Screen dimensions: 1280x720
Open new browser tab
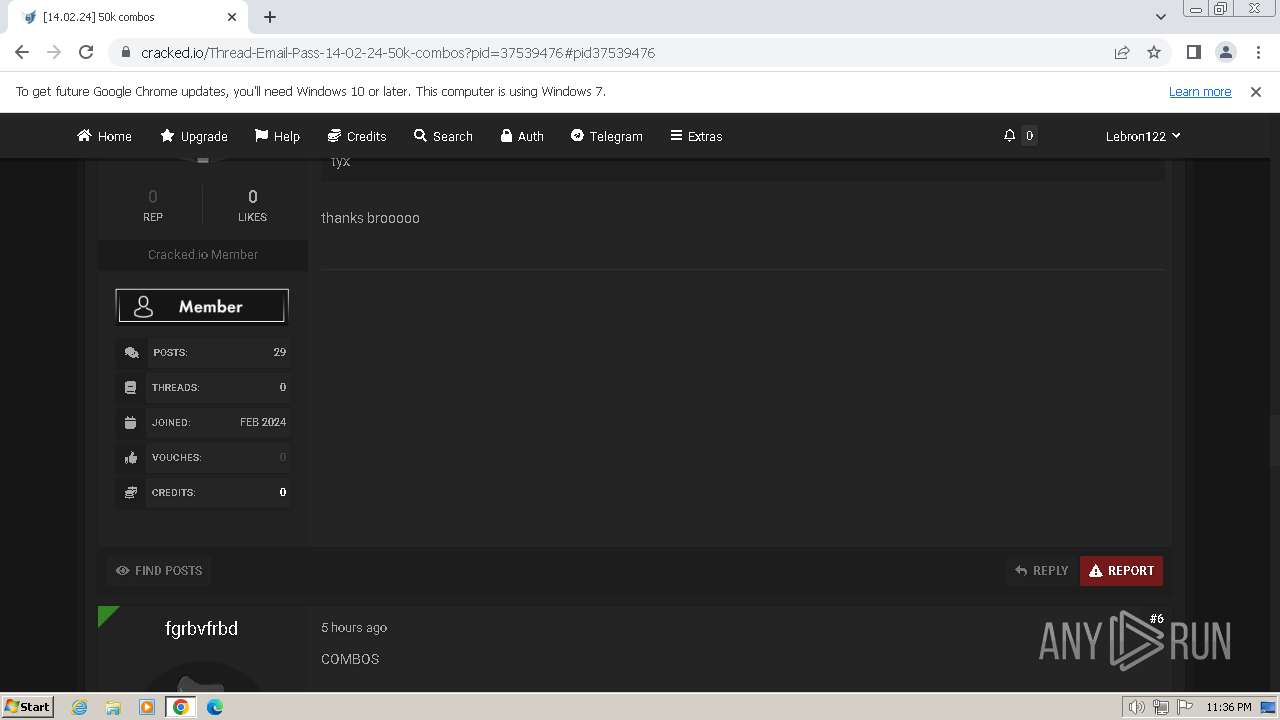(x=270, y=17)
